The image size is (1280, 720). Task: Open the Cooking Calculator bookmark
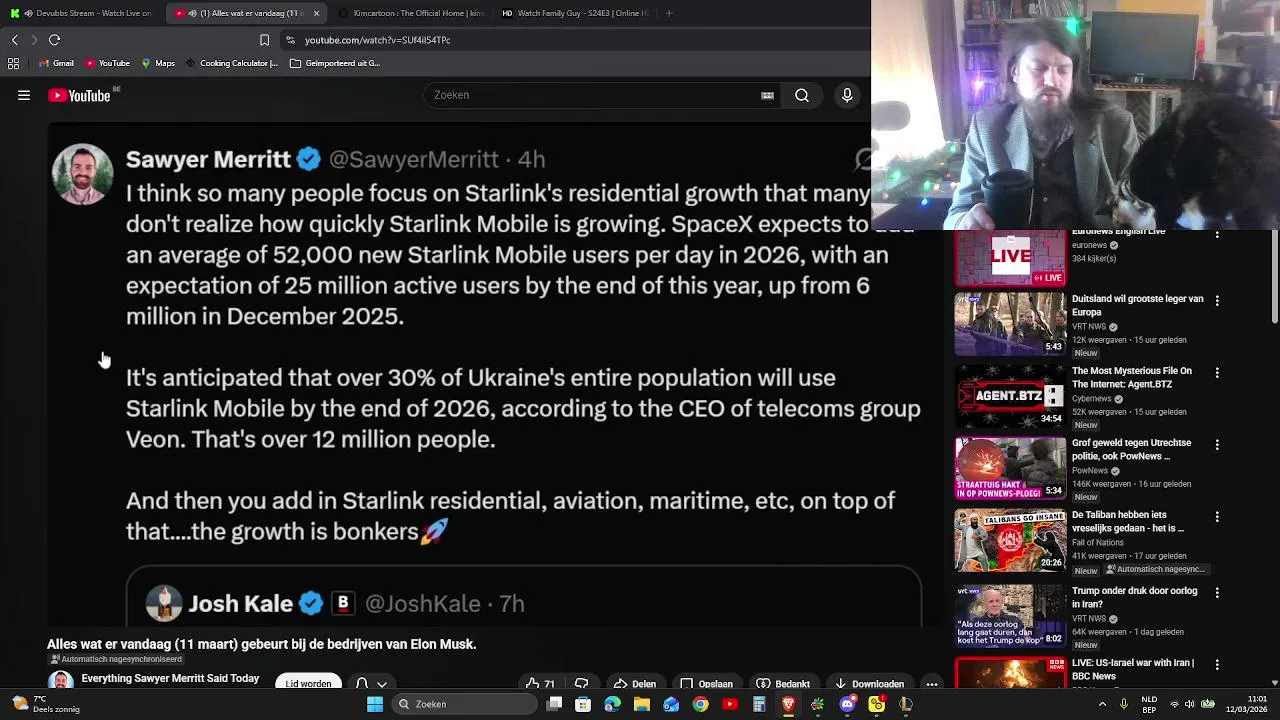pos(231,63)
